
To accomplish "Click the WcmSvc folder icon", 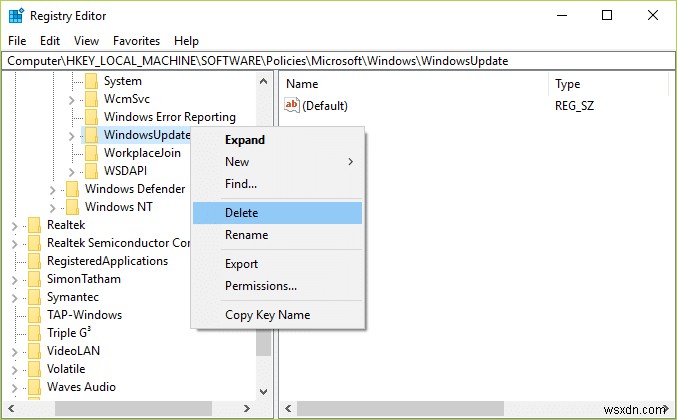I will (92, 99).
